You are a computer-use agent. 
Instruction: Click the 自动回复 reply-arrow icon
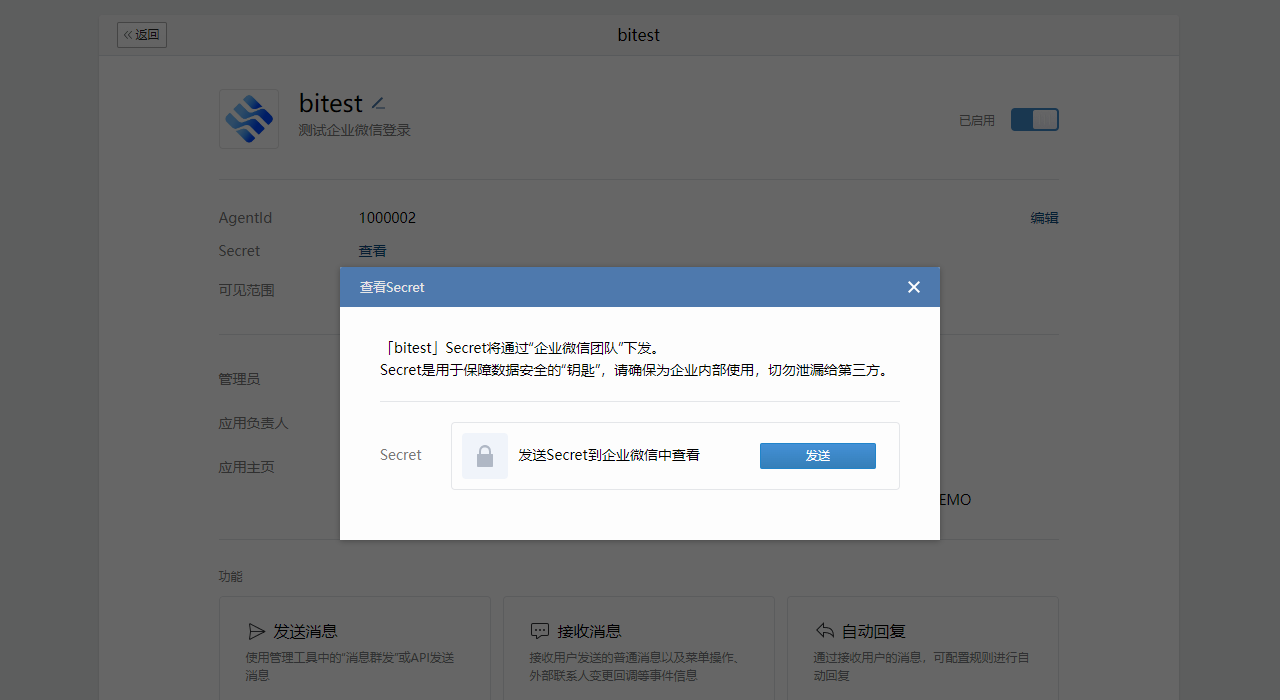pos(825,630)
